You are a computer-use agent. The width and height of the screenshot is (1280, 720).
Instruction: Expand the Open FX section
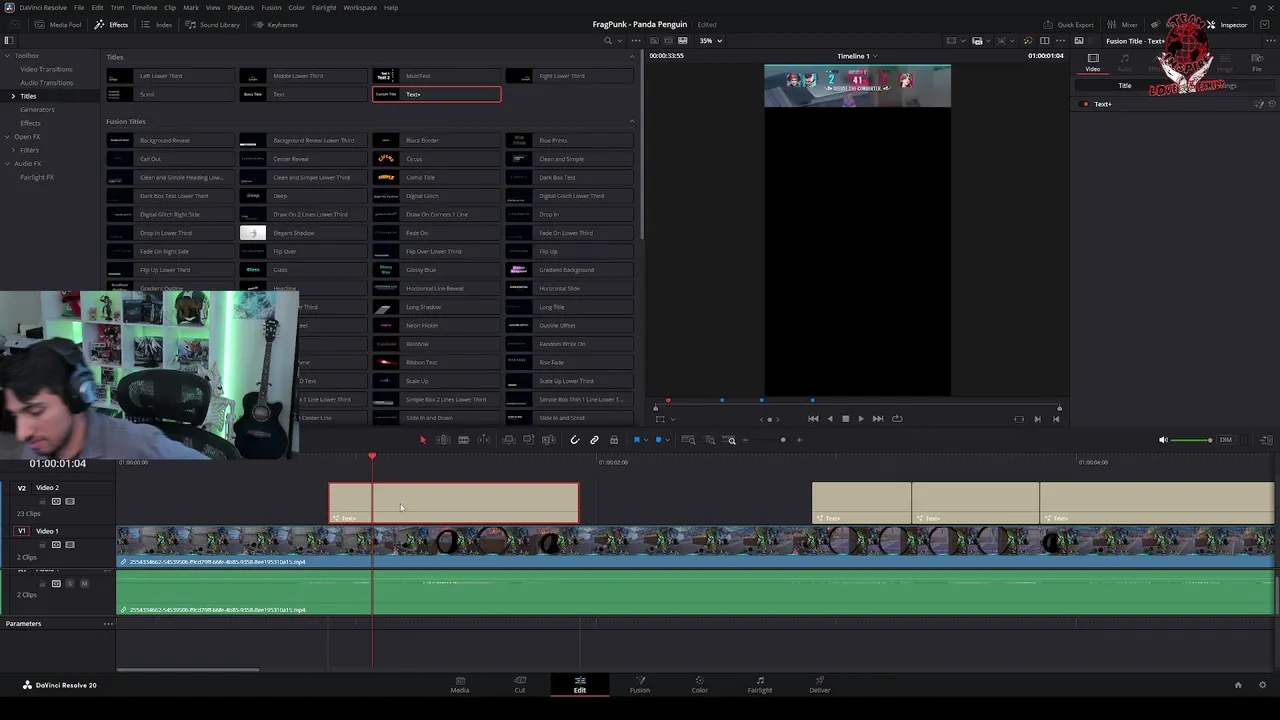point(7,137)
